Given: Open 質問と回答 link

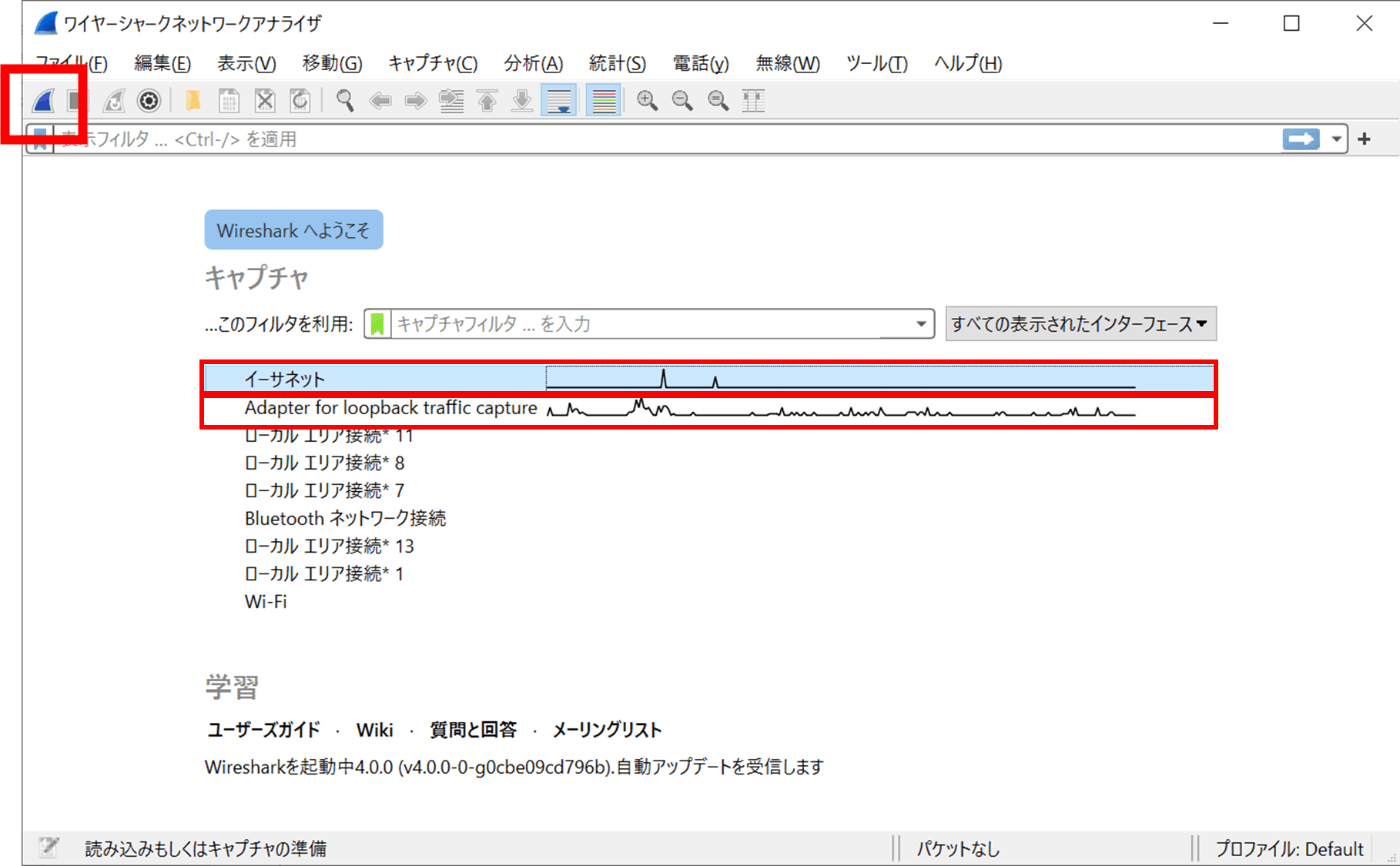Looking at the screenshot, I should [x=473, y=730].
